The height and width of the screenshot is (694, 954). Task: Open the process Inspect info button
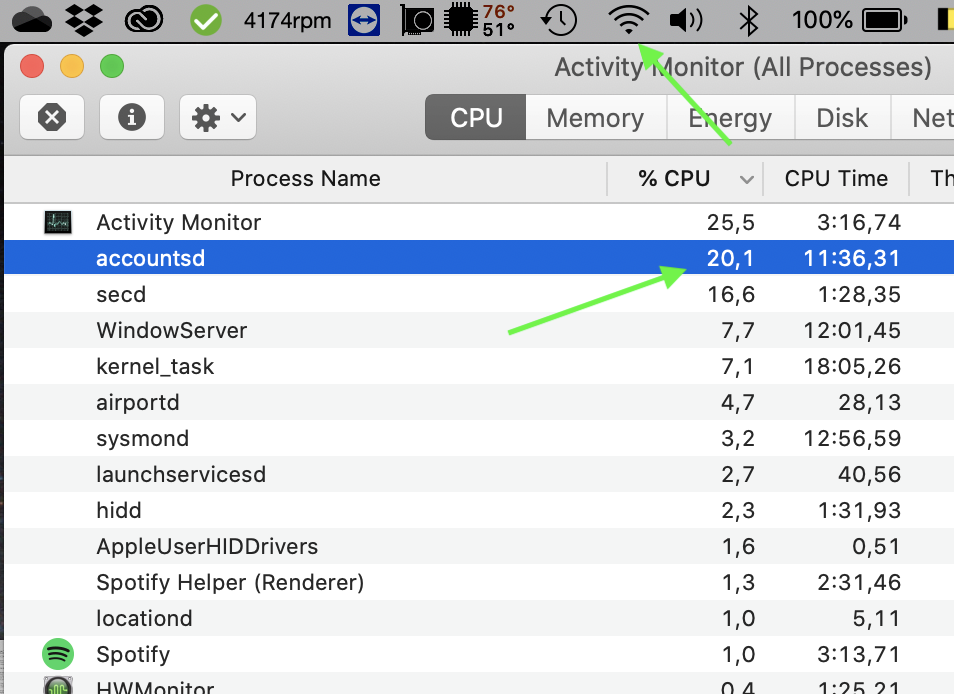click(x=132, y=118)
